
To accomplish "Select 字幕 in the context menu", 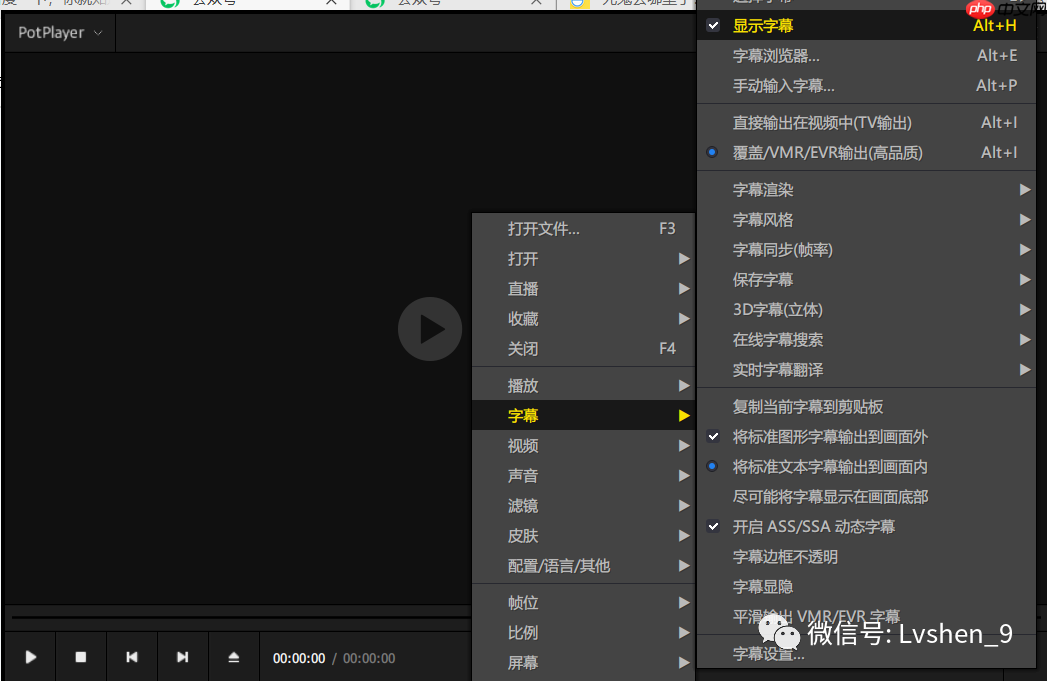I will pos(522,415).
